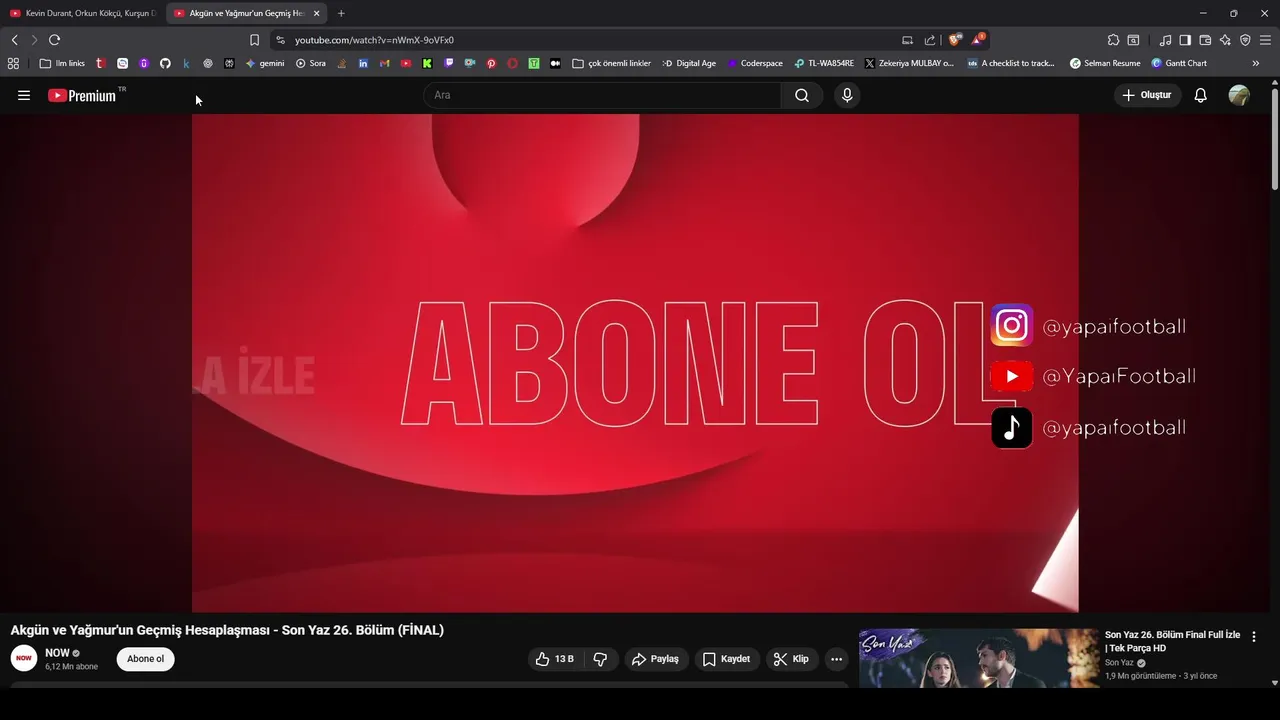Open the 'A checklist to track' bookmark
The height and width of the screenshot is (720, 1280).
click(1011, 63)
